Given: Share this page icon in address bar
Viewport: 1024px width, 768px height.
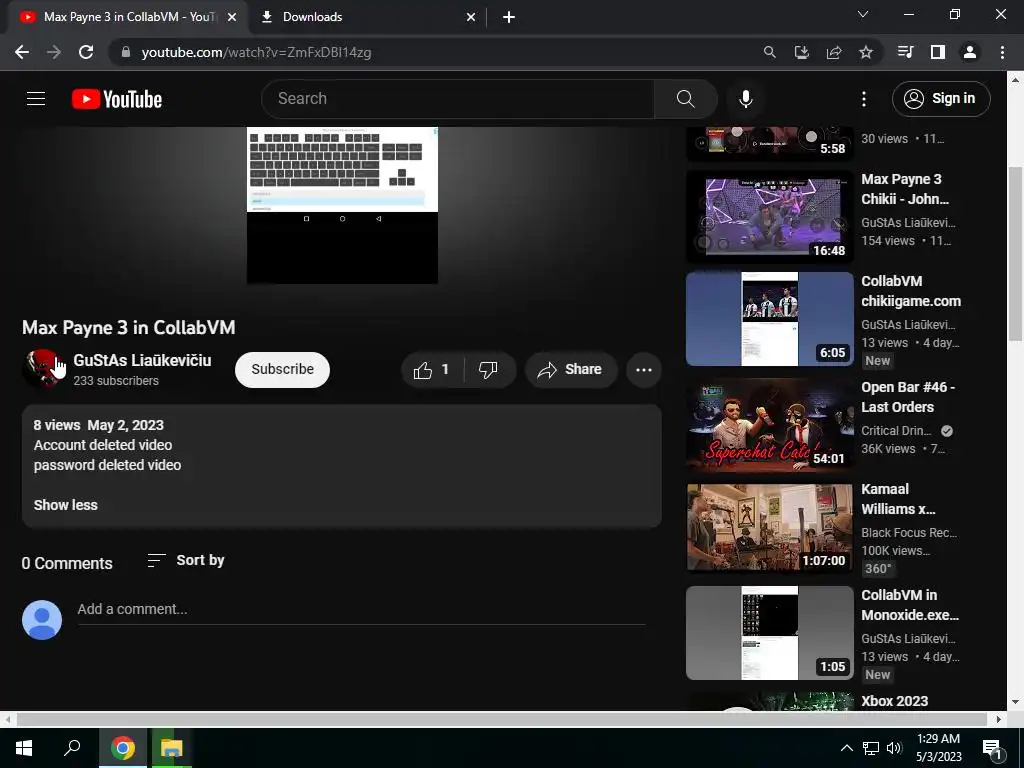Looking at the screenshot, I should 834,52.
